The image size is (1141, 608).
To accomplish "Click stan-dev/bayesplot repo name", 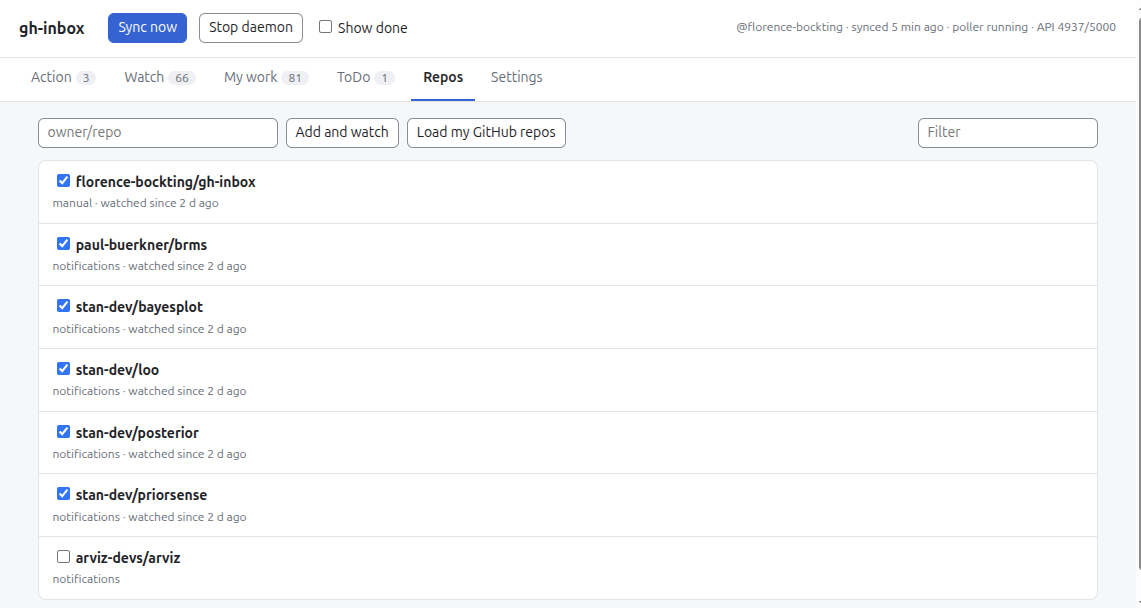I will coord(139,307).
